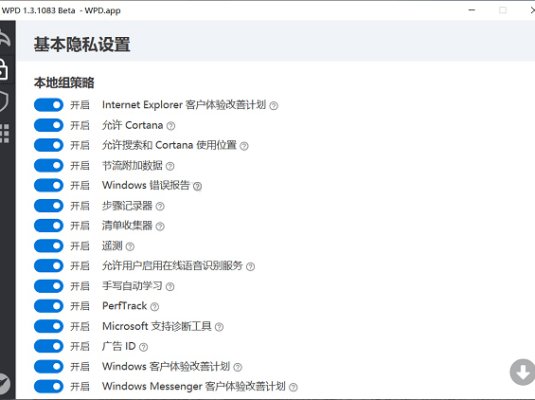
Task: Show help icon beside PerfTrack
Action: coord(155,307)
